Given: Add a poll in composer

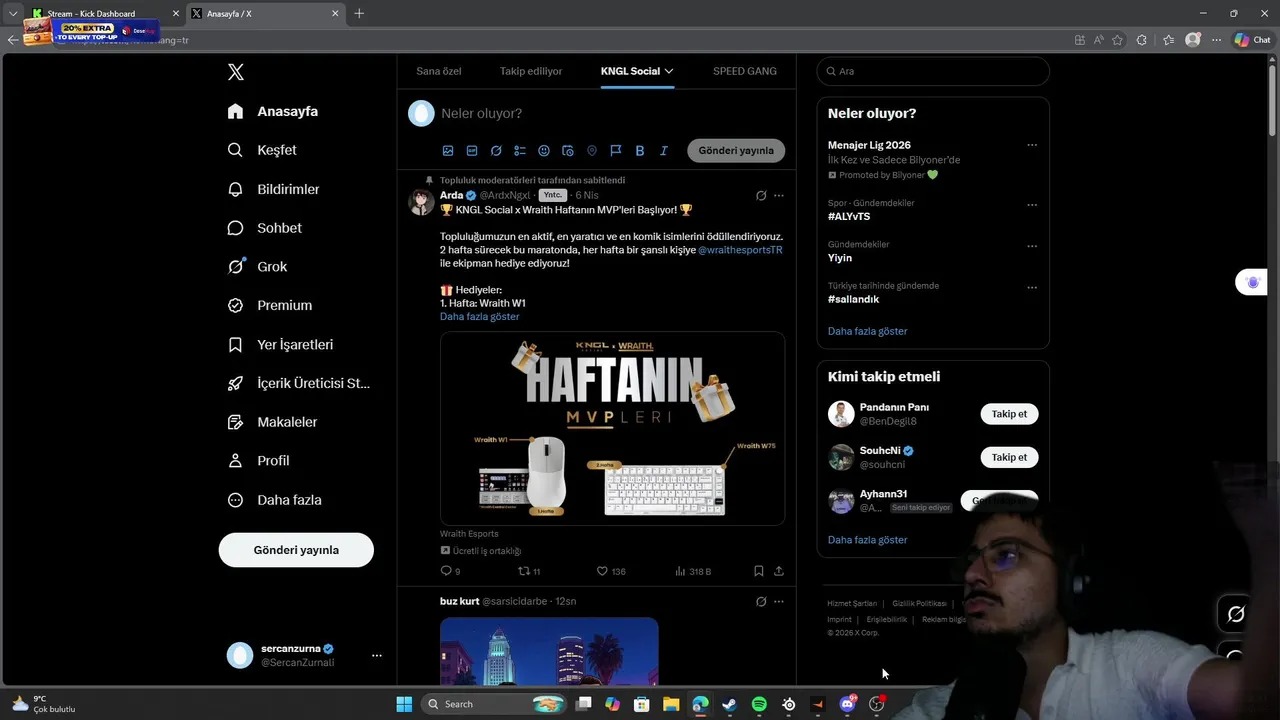Looking at the screenshot, I should [520, 151].
